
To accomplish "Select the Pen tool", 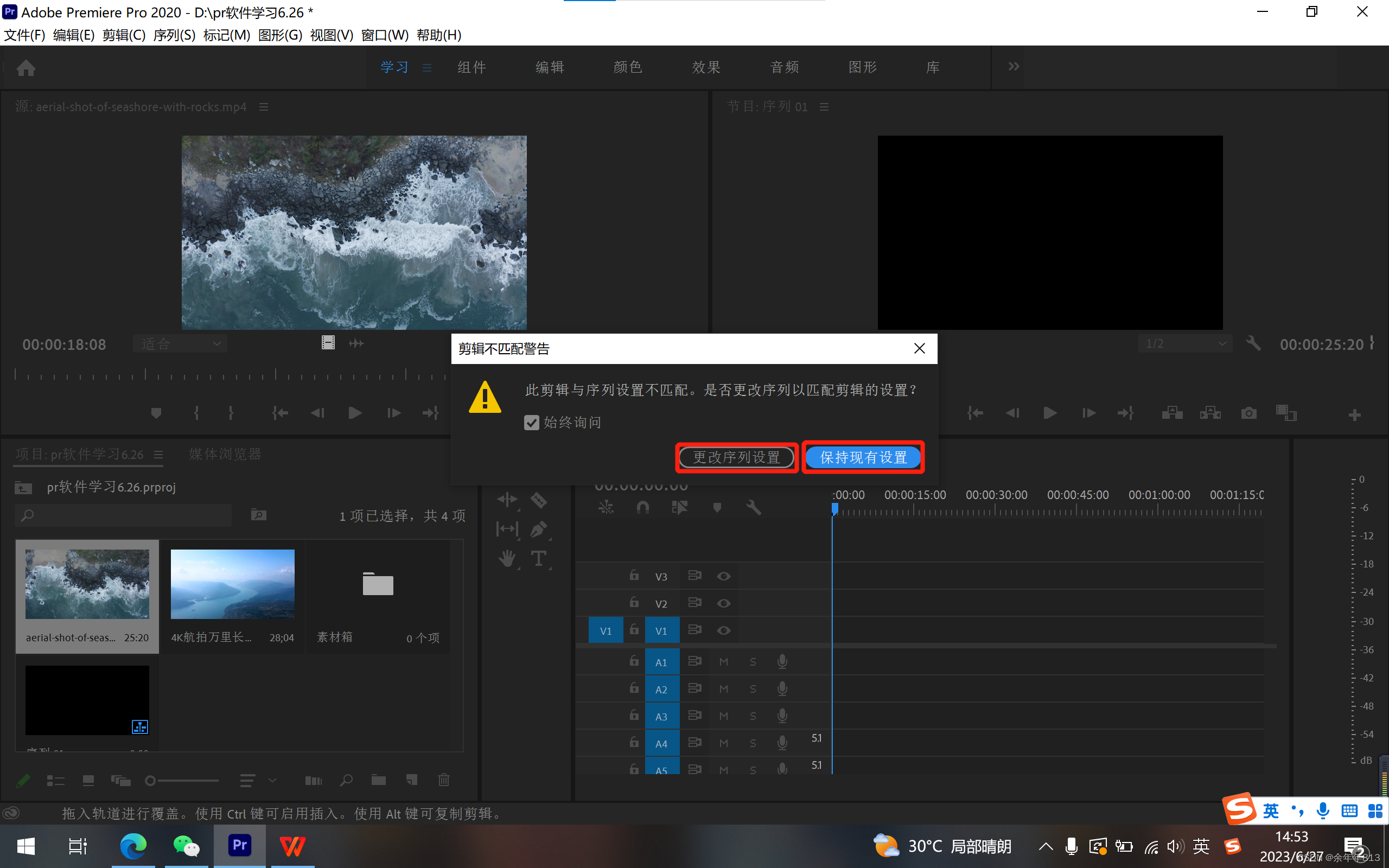I will click(x=538, y=529).
